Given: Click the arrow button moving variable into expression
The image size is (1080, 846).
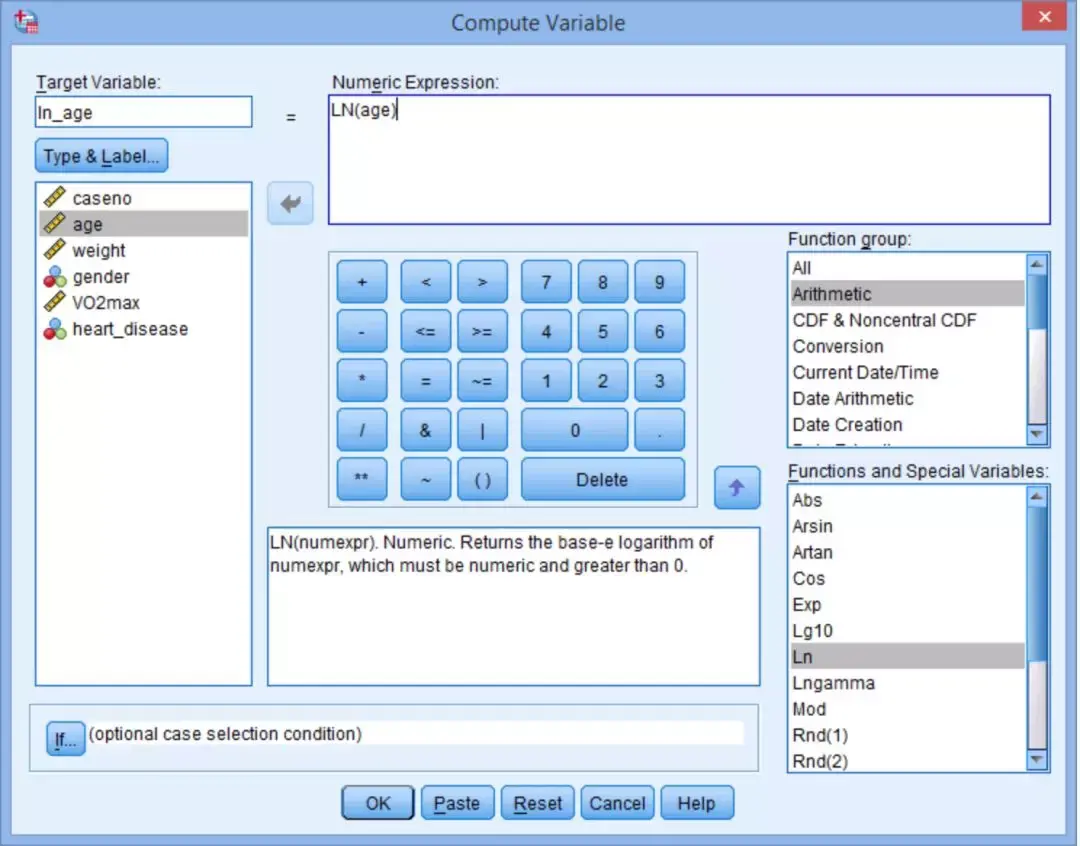Looking at the screenshot, I should (x=290, y=203).
